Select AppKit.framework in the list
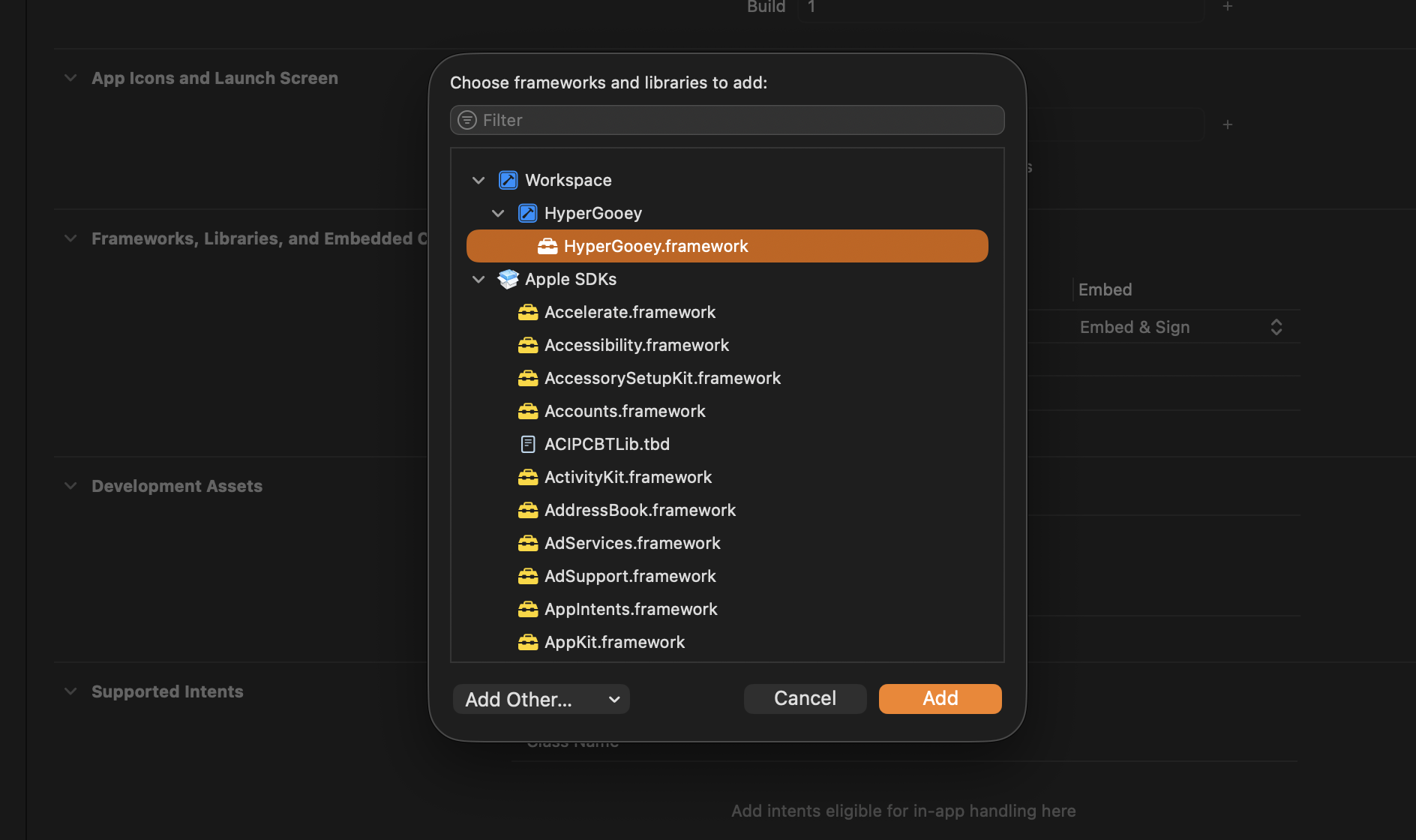1416x840 pixels. point(727,642)
